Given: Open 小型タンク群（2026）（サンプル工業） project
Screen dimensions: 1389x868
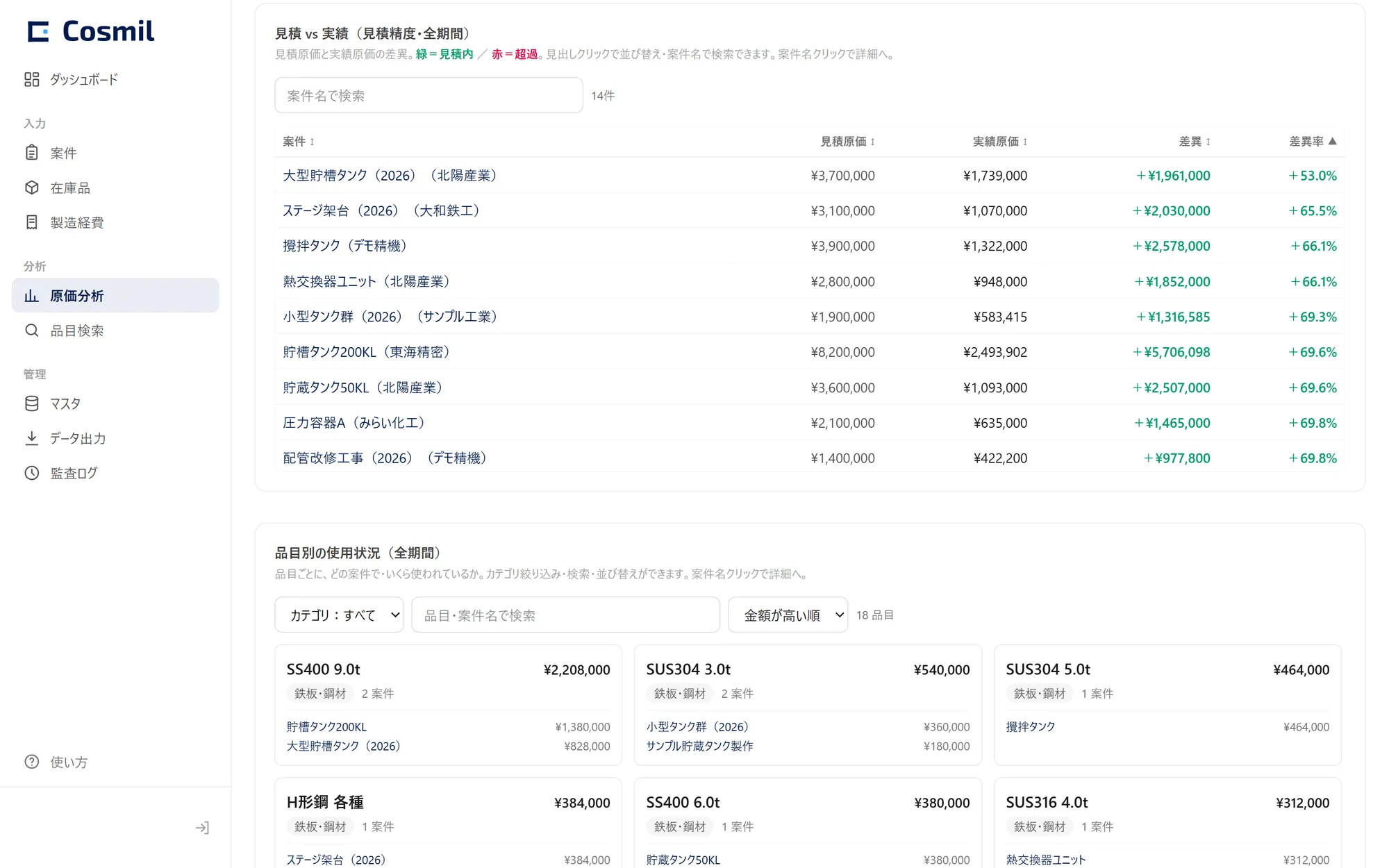Looking at the screenshot, I should (x=392, y=317).
